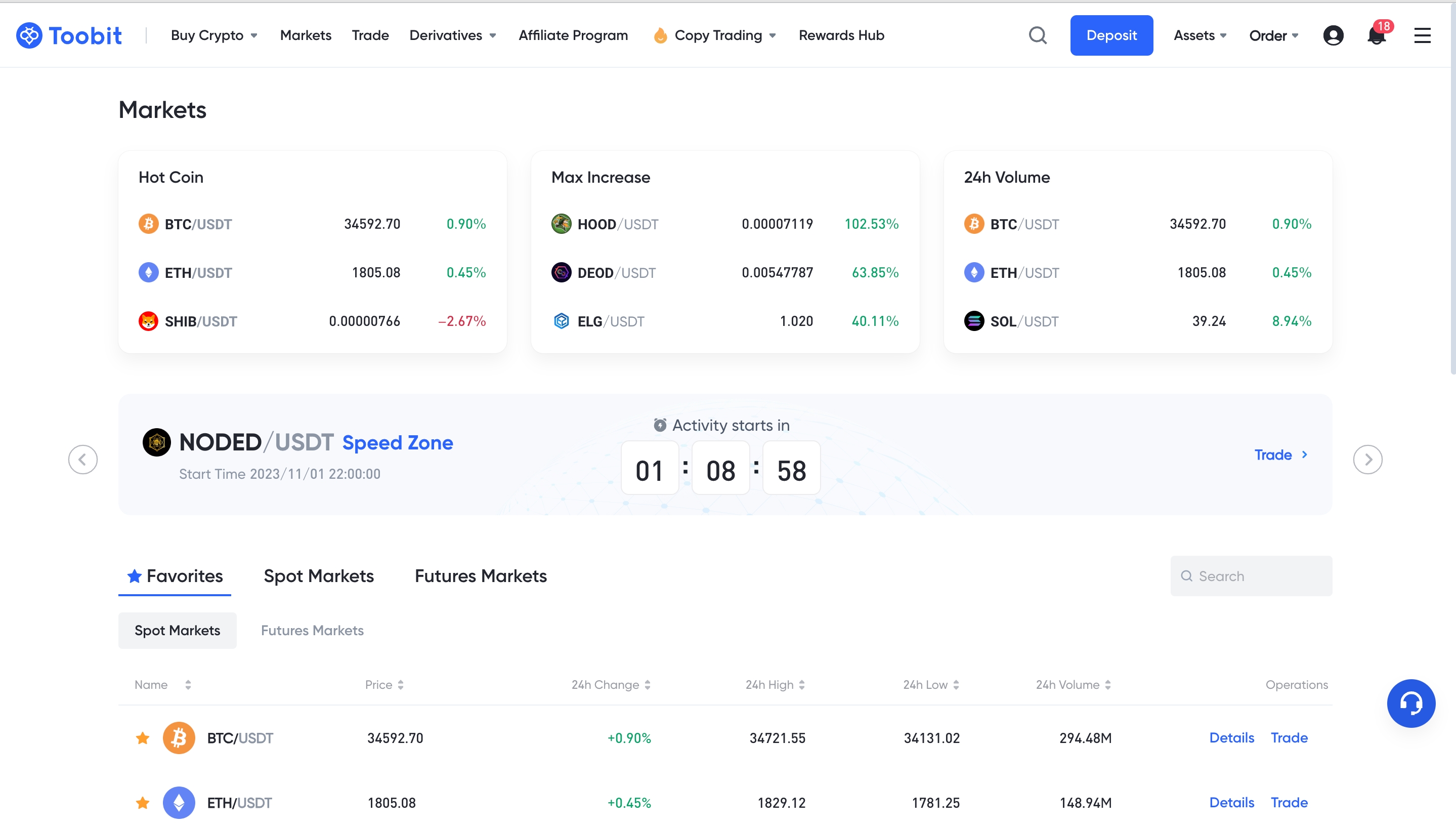Image resolution: width=1456 pixels, height=826 pixels.
Task: Click SOL/USDT pair in 24h Volume
Action: pyautogui.click(x=1024, y=321)
